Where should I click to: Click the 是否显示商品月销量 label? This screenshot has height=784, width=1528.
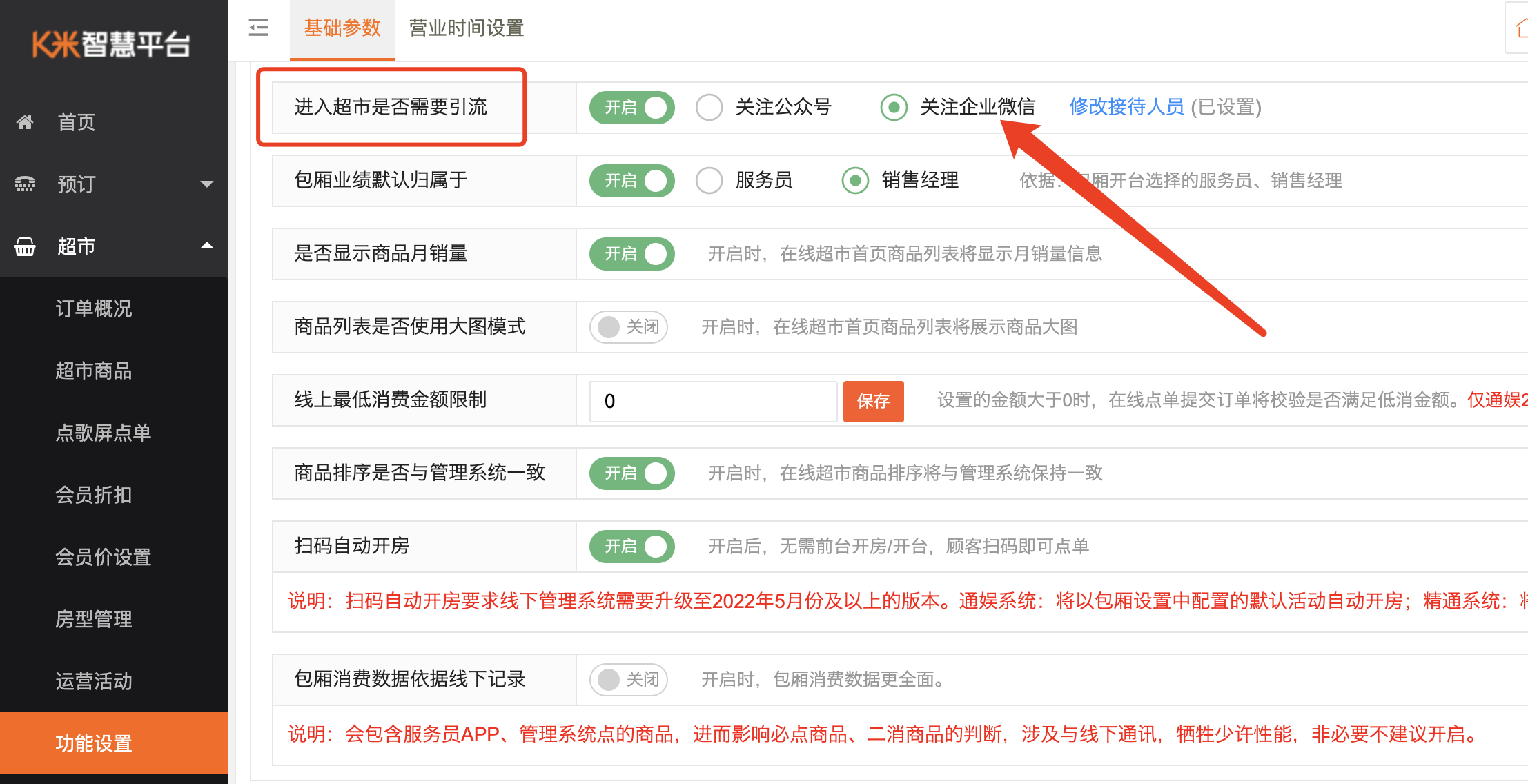click(x=381, y=253)
